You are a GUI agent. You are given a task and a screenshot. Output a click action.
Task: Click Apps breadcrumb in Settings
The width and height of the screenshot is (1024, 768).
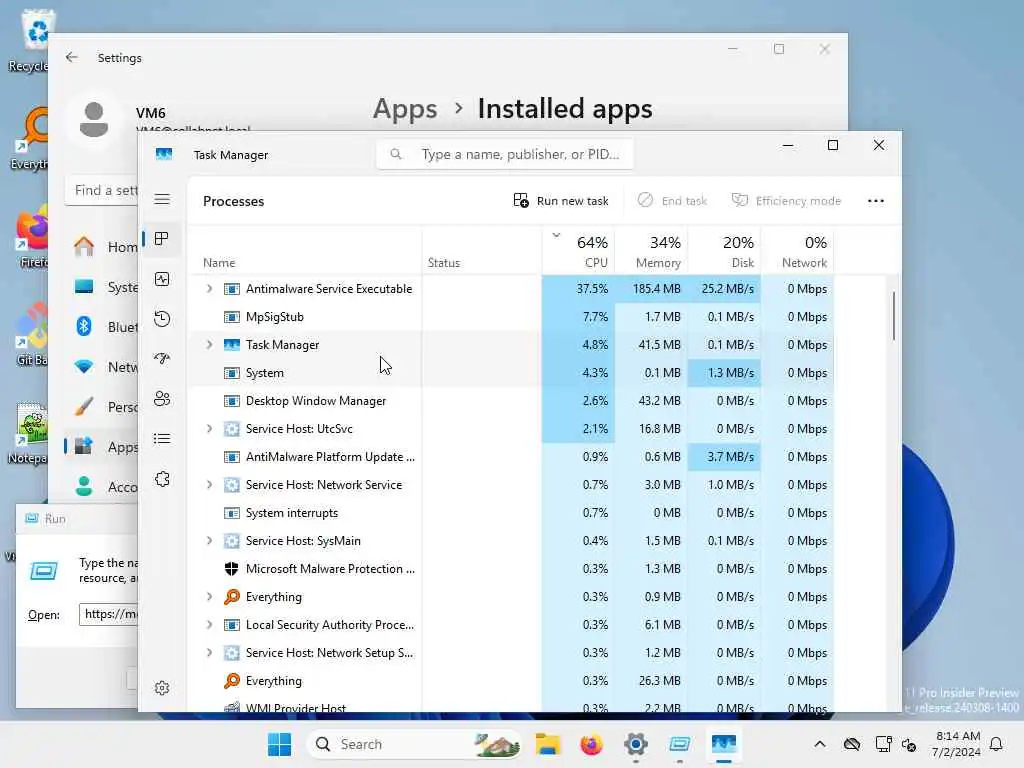tap(405, 108)
